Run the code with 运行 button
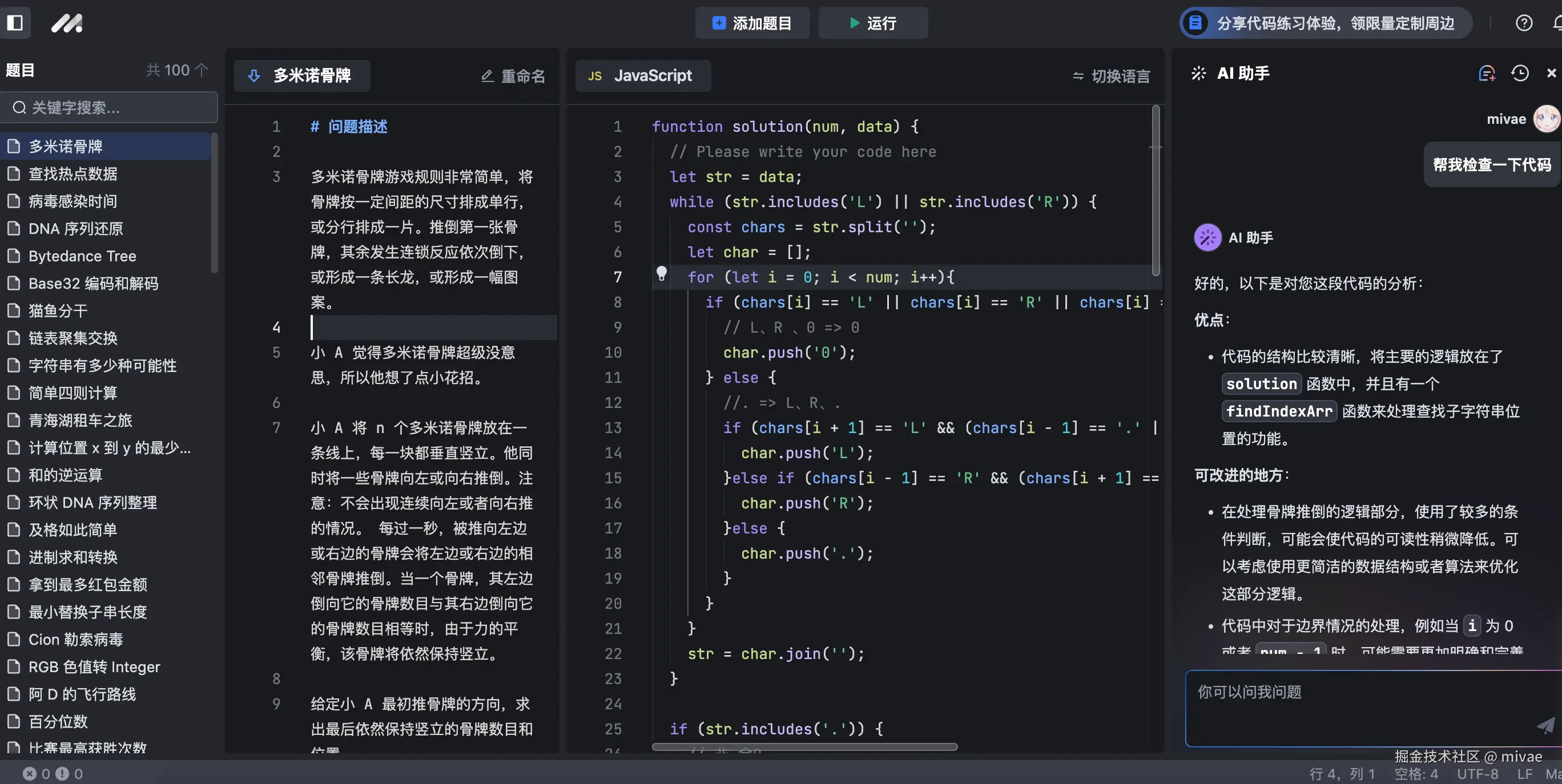The width and height of the screenshot is (1562, 784). click(x=872, y=23)
